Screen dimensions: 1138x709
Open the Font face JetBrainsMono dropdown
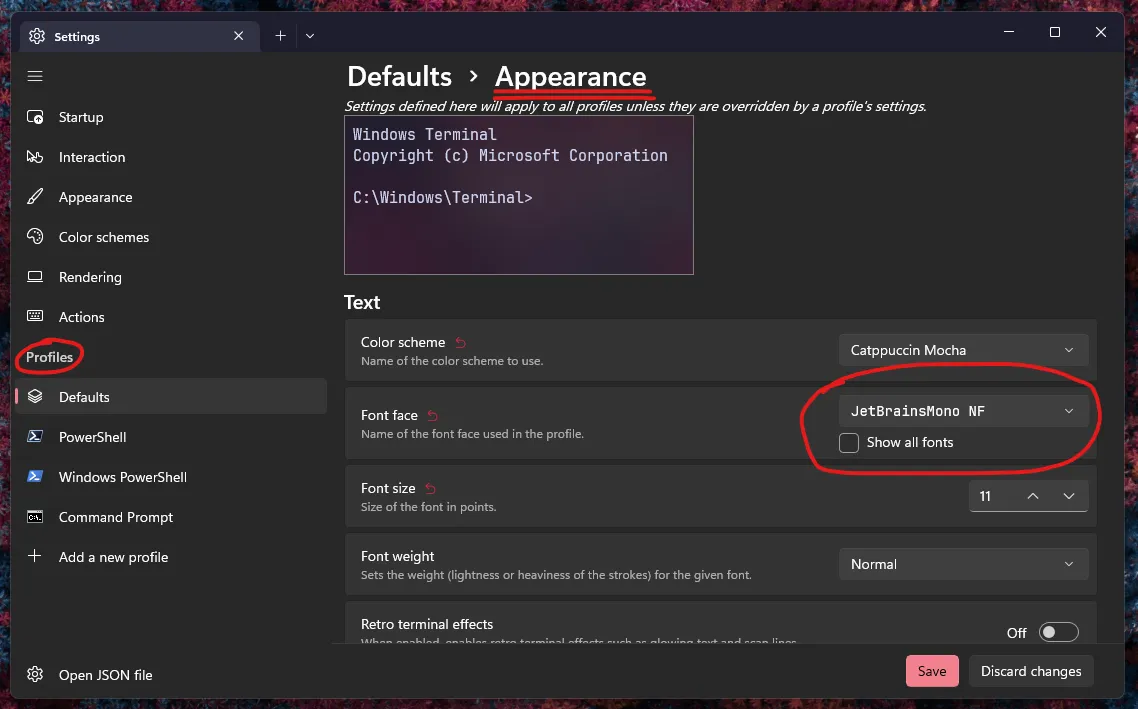pos(962,411)
